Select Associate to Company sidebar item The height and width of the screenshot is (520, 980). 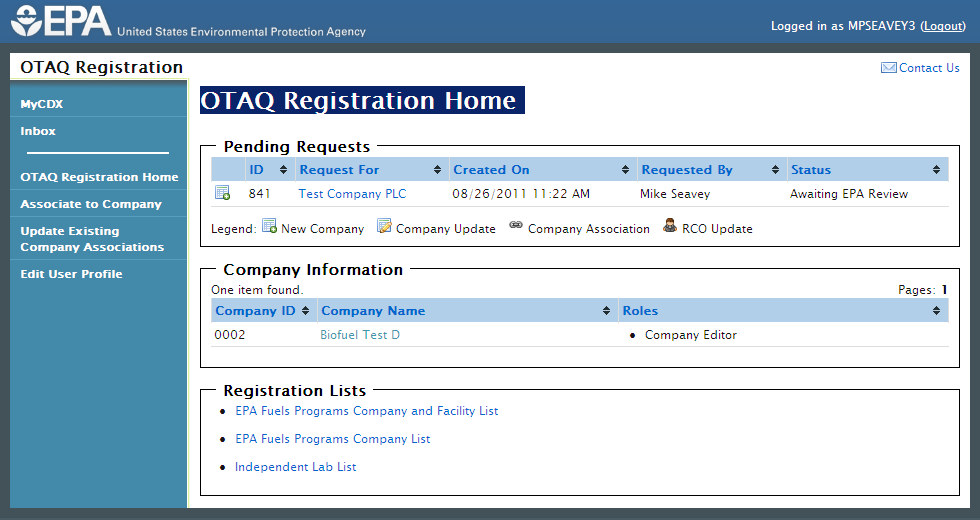pyautogui.click(x=91, y=204)
